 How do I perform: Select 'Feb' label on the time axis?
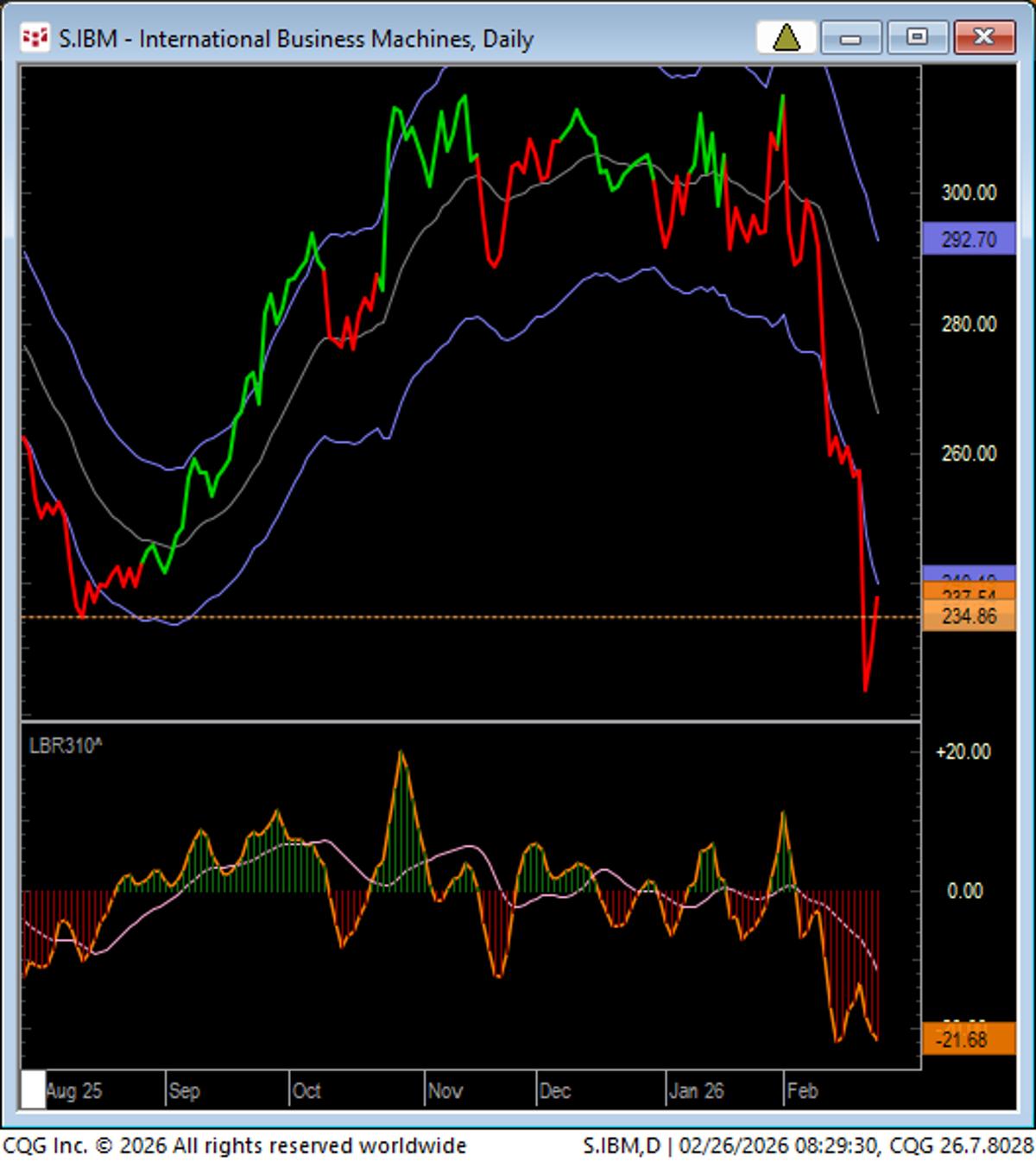pos(805,1090)
